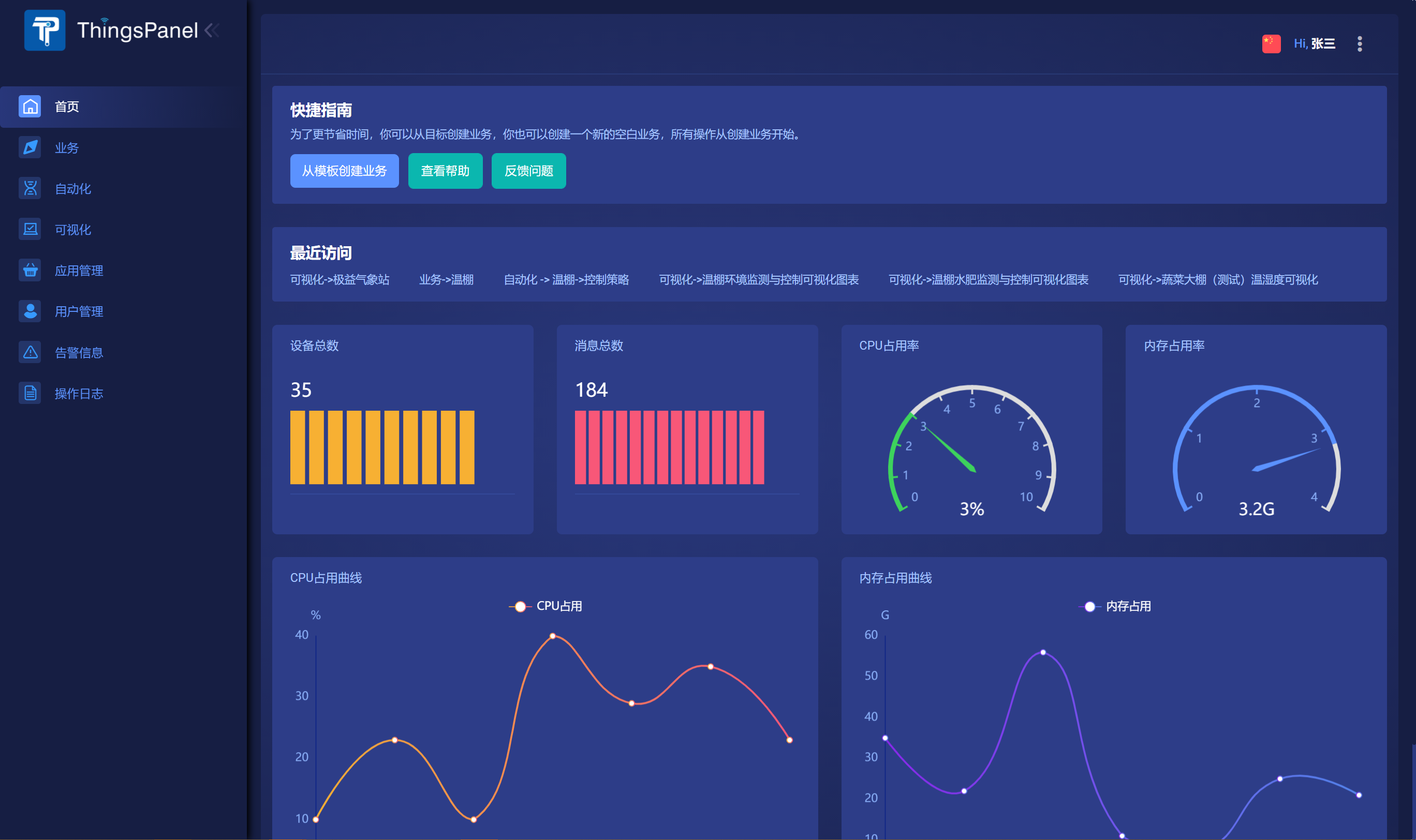Click the 操作日志 document icon
1416x840 pixels.
[x=30, y=394]
